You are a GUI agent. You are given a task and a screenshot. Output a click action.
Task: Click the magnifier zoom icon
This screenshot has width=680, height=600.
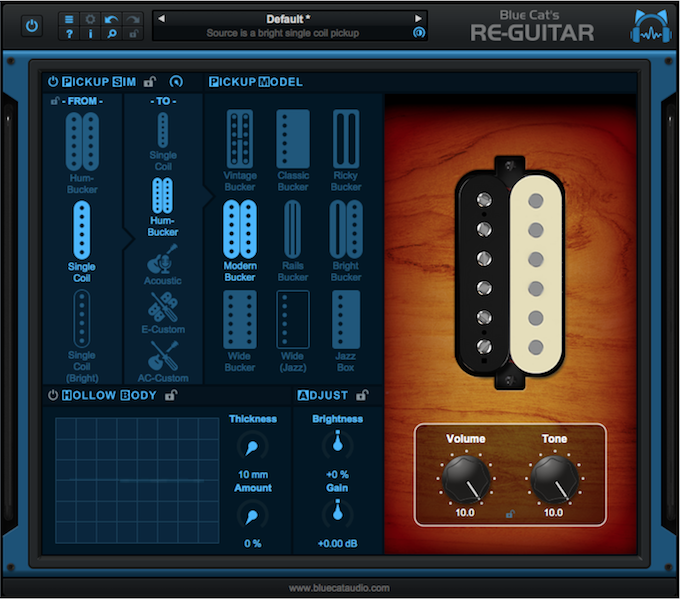111,33
